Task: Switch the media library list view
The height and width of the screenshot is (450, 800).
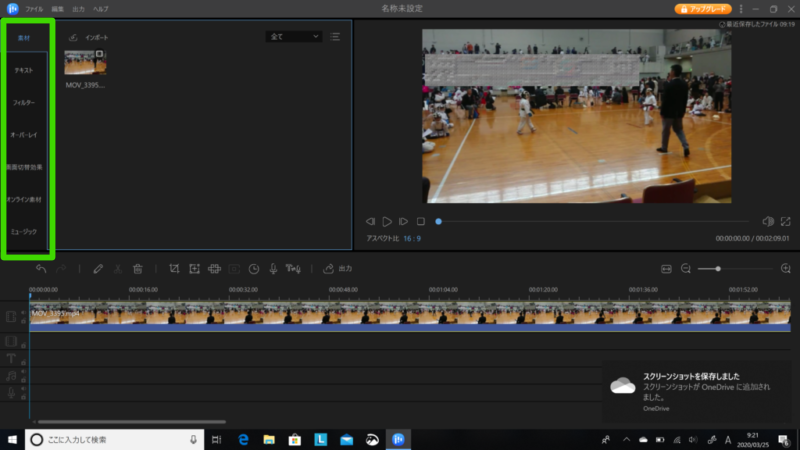Action: click(x=335, y=37)
